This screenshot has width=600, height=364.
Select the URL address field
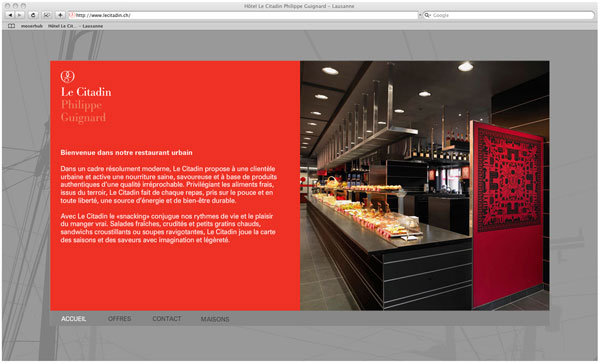[245, 15]
